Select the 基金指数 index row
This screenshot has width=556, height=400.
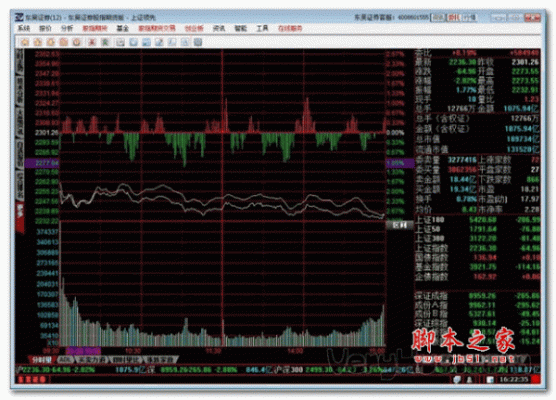coord(477,267)
